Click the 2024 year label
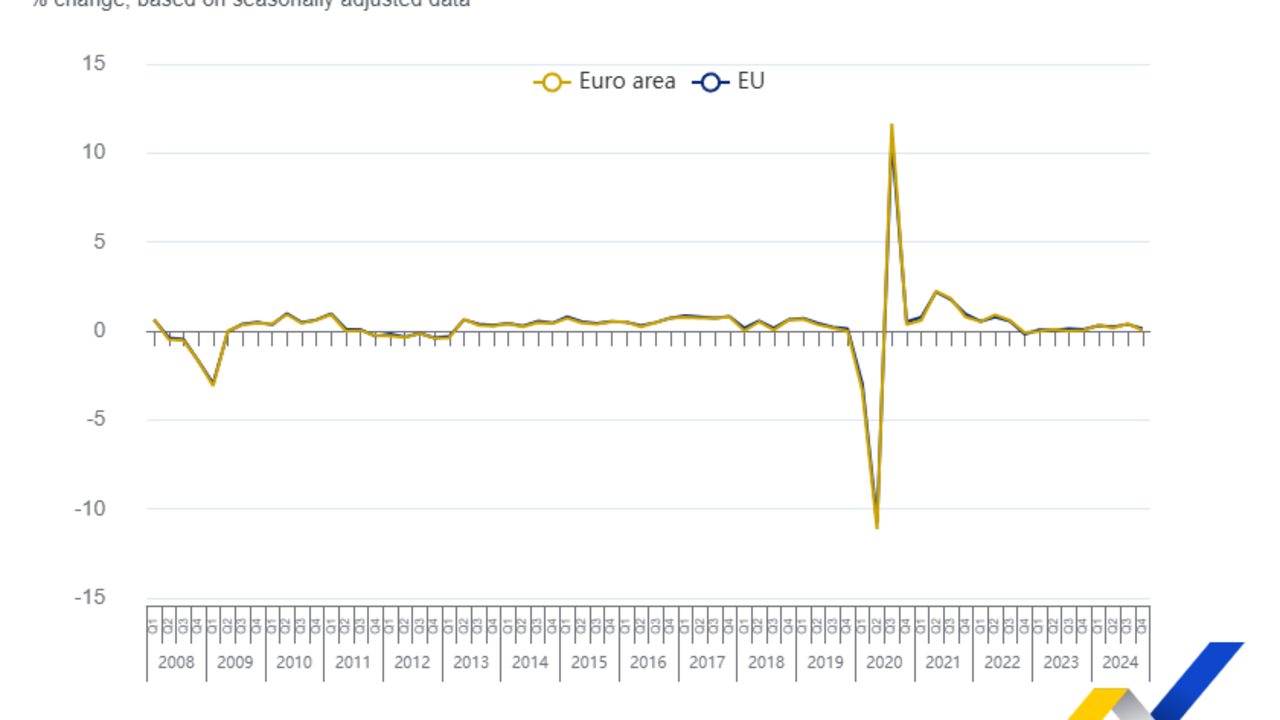The width and height of the screenshot is (1280, 720). [1120, 662]
